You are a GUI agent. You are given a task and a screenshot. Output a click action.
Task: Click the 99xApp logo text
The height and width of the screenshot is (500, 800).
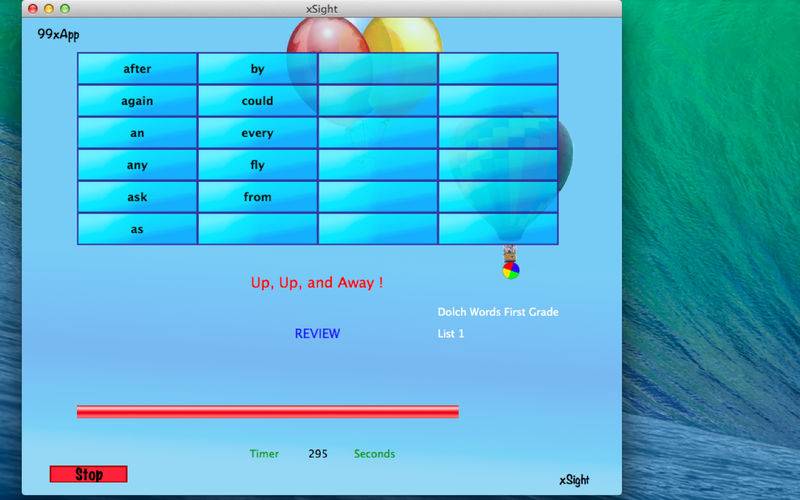pos(58,35)
